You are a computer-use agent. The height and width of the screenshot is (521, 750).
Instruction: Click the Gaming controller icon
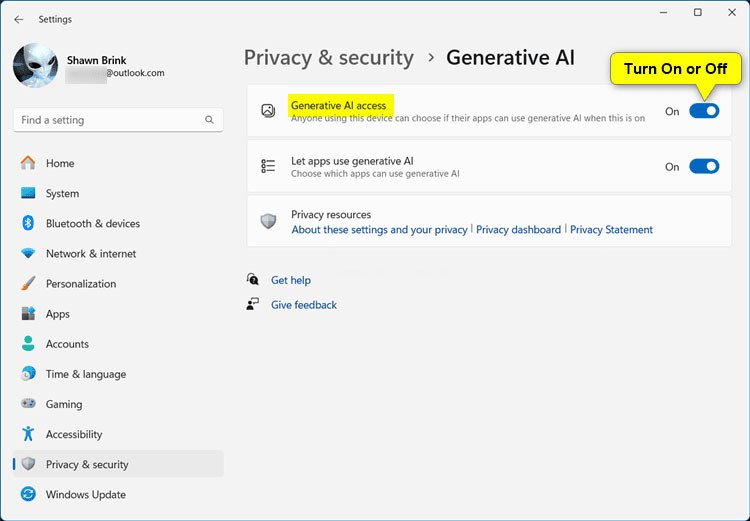tap(28, 404)
